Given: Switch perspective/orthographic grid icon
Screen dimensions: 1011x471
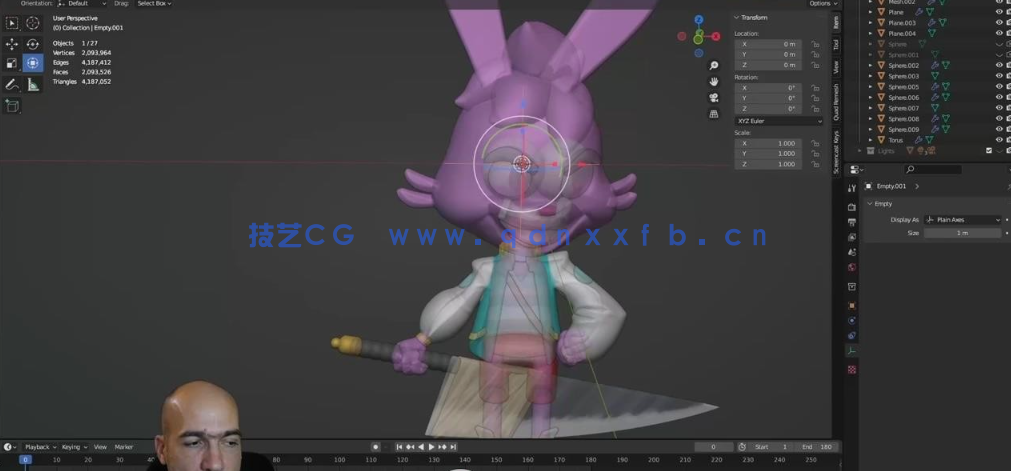Looking at the screenshot, I should (714, 114).
